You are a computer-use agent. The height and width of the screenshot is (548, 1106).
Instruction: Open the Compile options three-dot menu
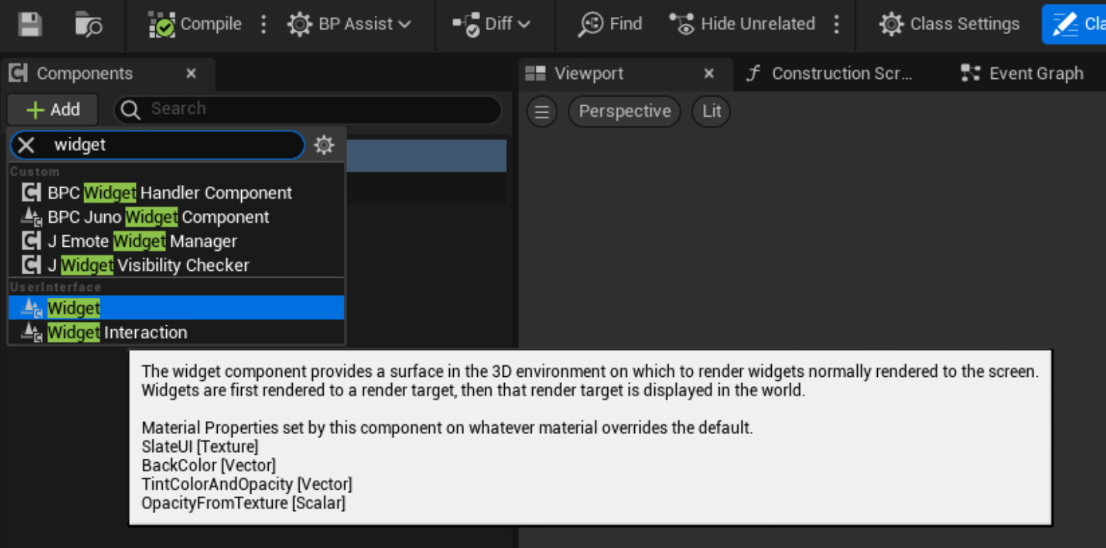tap(264, 24)
